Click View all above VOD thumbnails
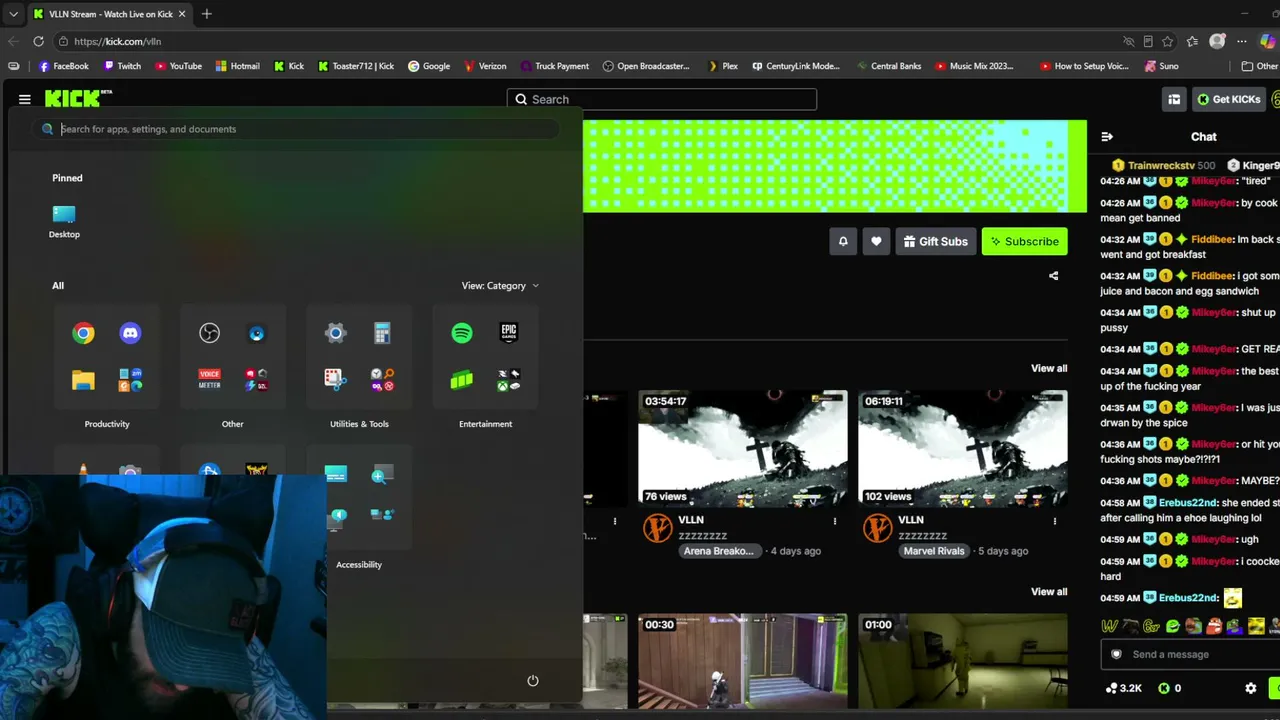Screen dimensions: 1280x720 (1049, 368)
